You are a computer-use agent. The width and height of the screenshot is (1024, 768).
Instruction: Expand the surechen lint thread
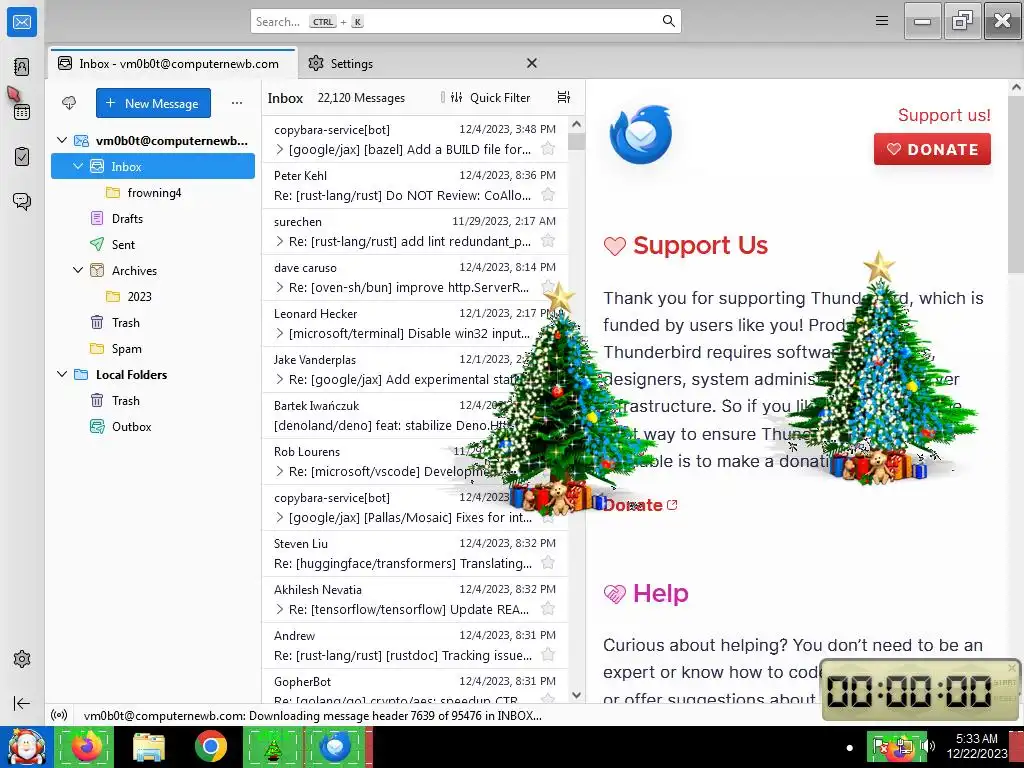280,242
